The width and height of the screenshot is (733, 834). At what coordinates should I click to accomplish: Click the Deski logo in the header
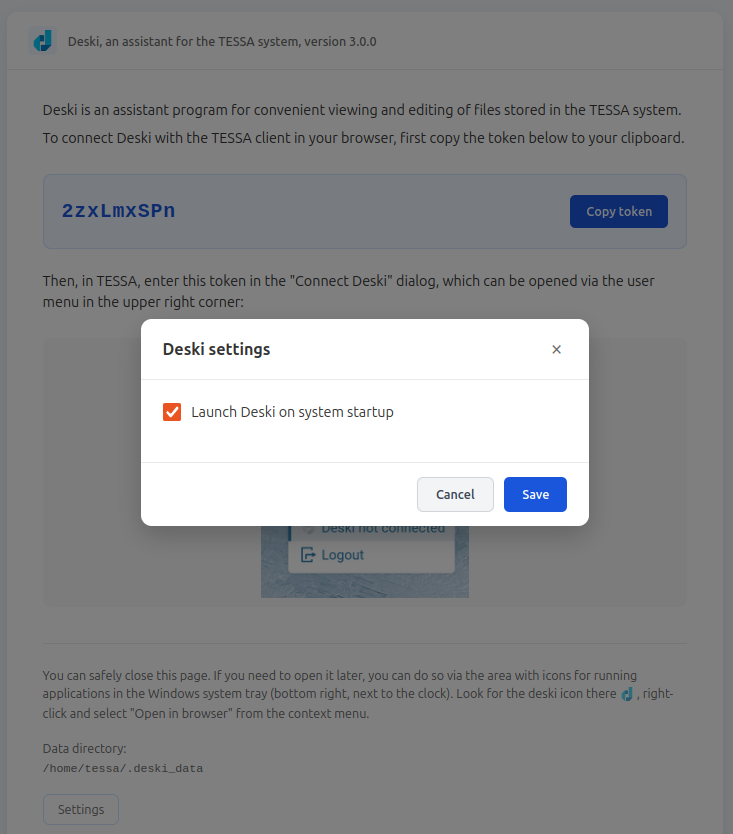coord(42,42)
